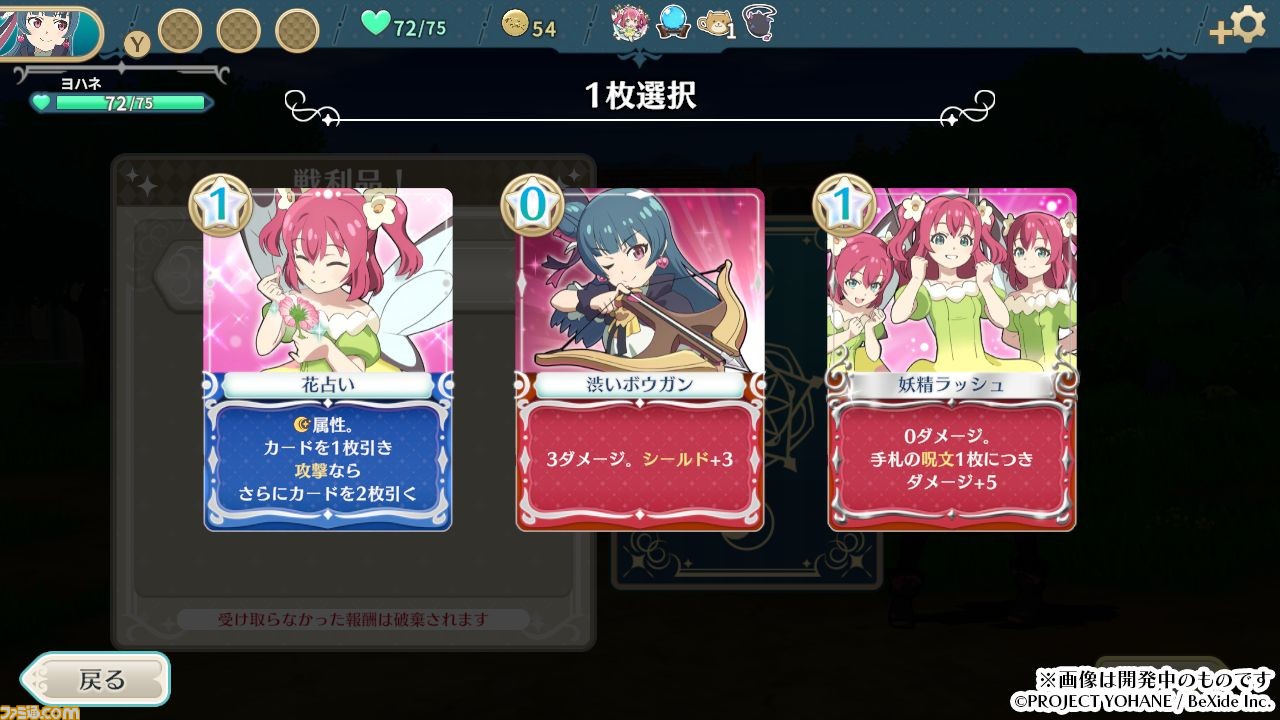The height and width of the screenshot is (720, 1280).
Task: Select the third empty item slot
Action: [297, 31]
